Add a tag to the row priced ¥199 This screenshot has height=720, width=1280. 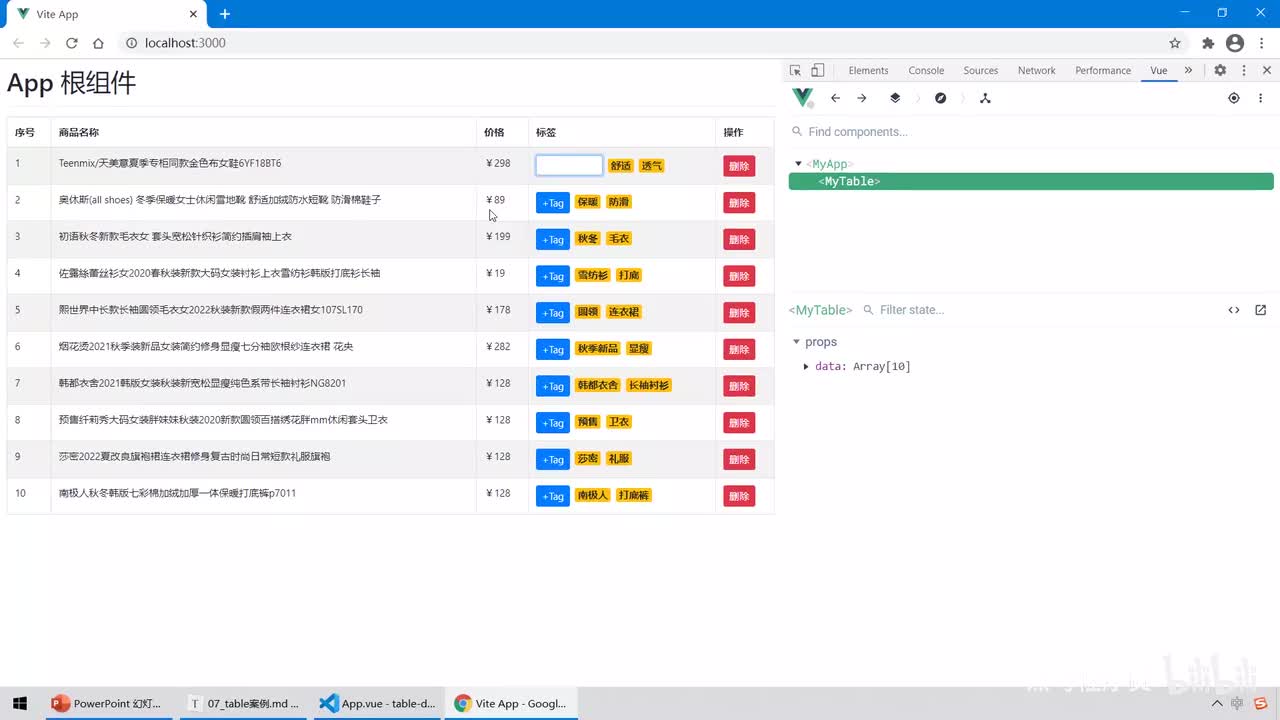553,239
